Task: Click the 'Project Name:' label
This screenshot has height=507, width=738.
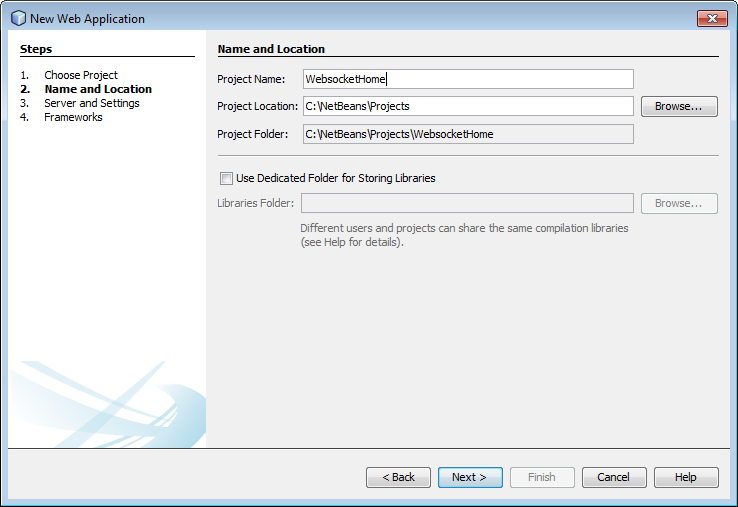Action: pos(251,79)
